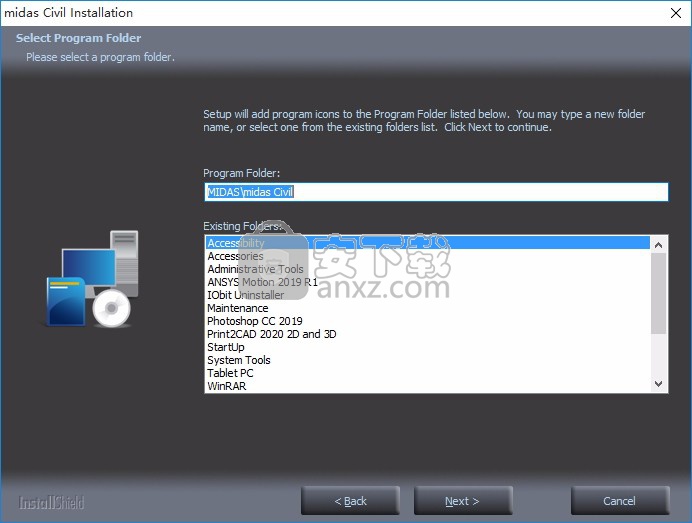692x523 pixels.
Task: Select the Tablet PC folder
Action: tap(230, 373)
